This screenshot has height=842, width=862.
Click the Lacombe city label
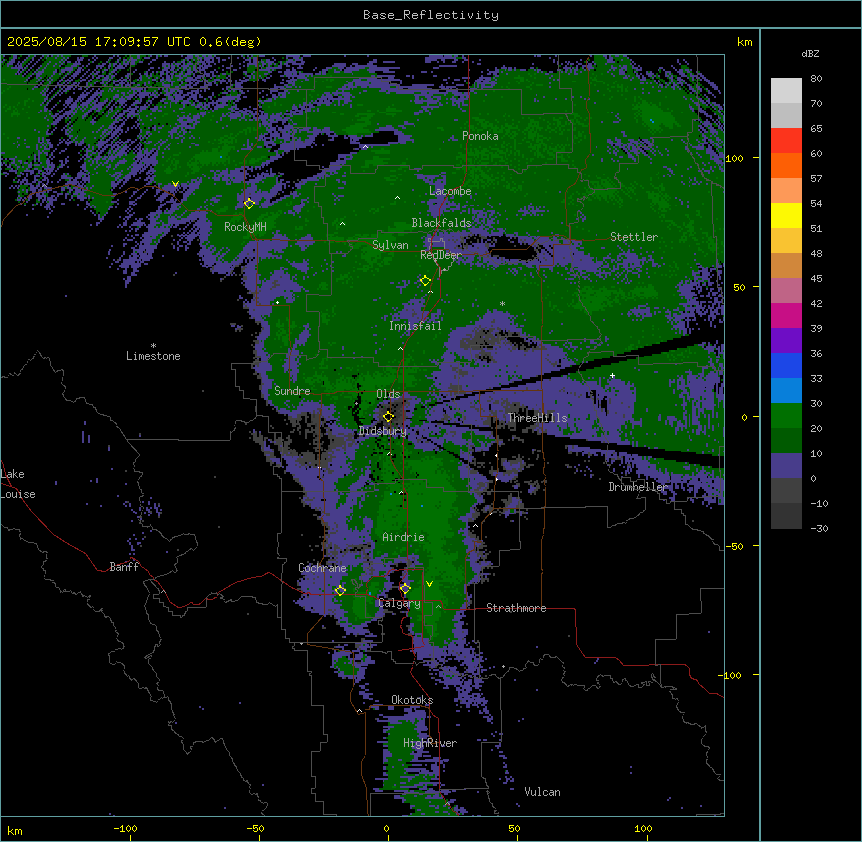[x=450, y=191]
